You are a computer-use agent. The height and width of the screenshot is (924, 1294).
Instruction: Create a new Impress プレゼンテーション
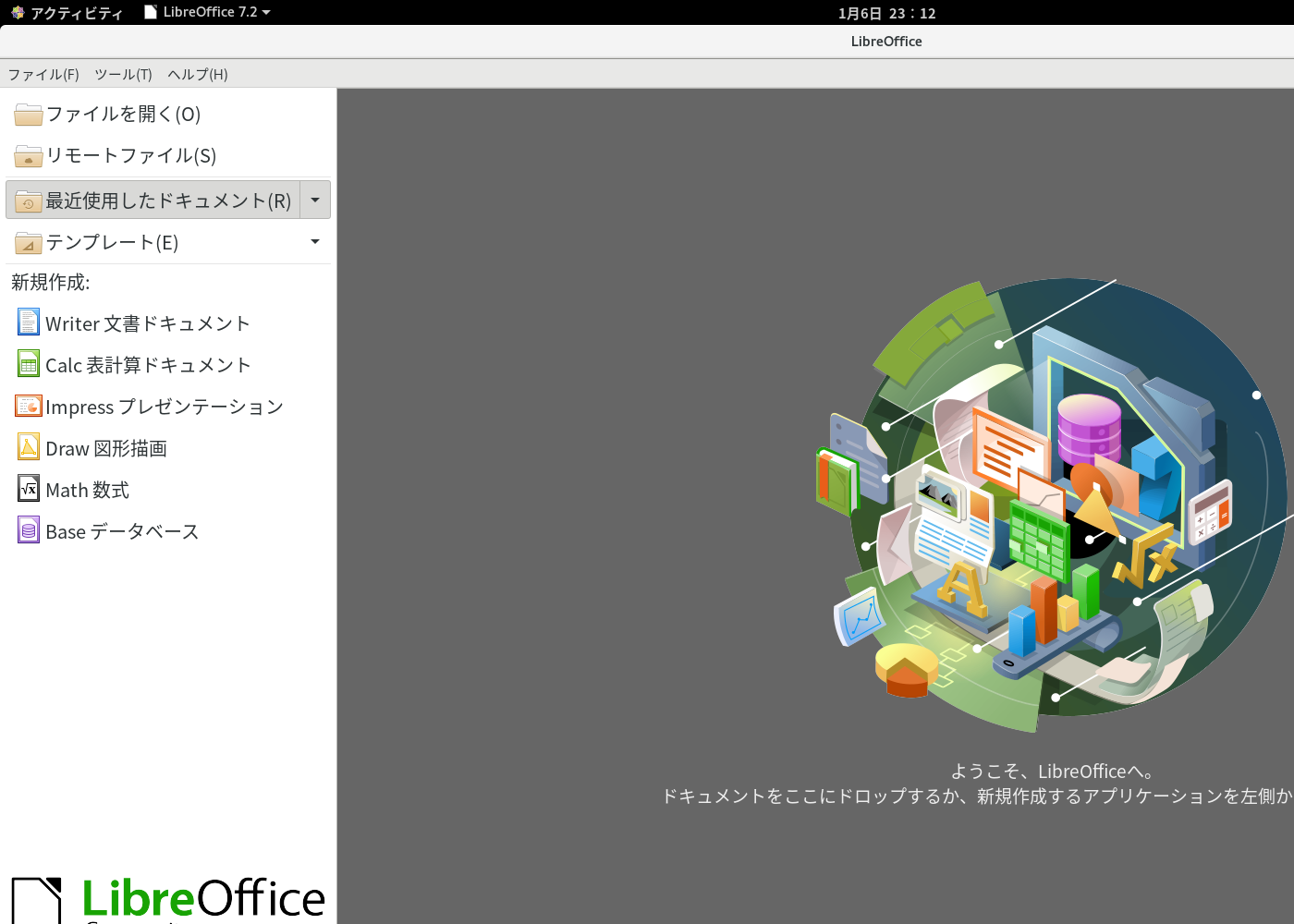pyautogui.click(x=165, y=407)
